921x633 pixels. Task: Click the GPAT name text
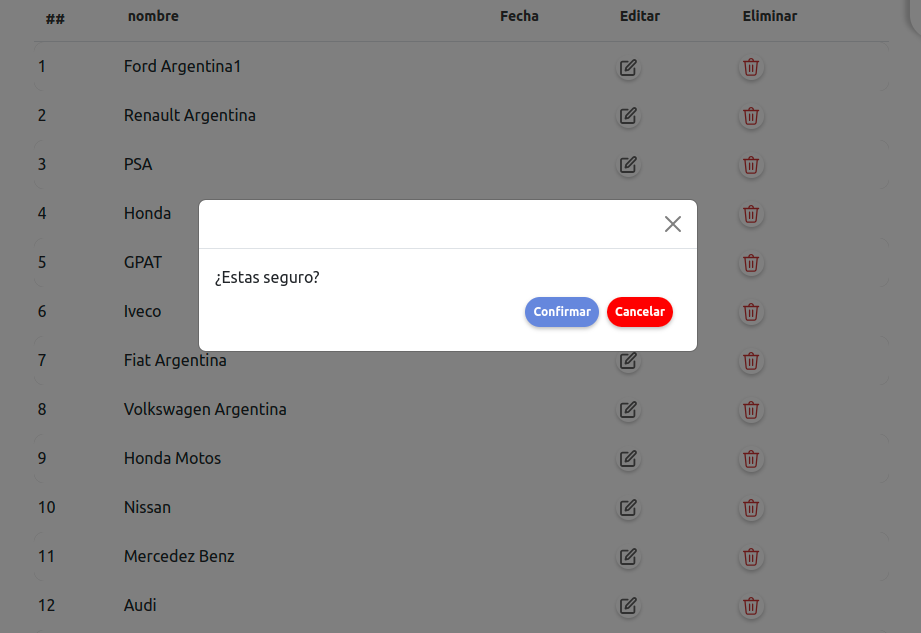[x=143, y=262]
